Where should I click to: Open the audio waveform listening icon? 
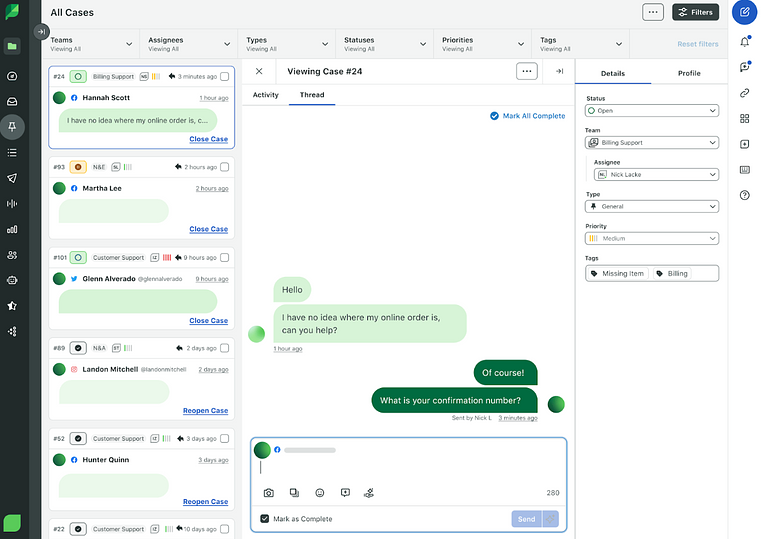[12, 203]
